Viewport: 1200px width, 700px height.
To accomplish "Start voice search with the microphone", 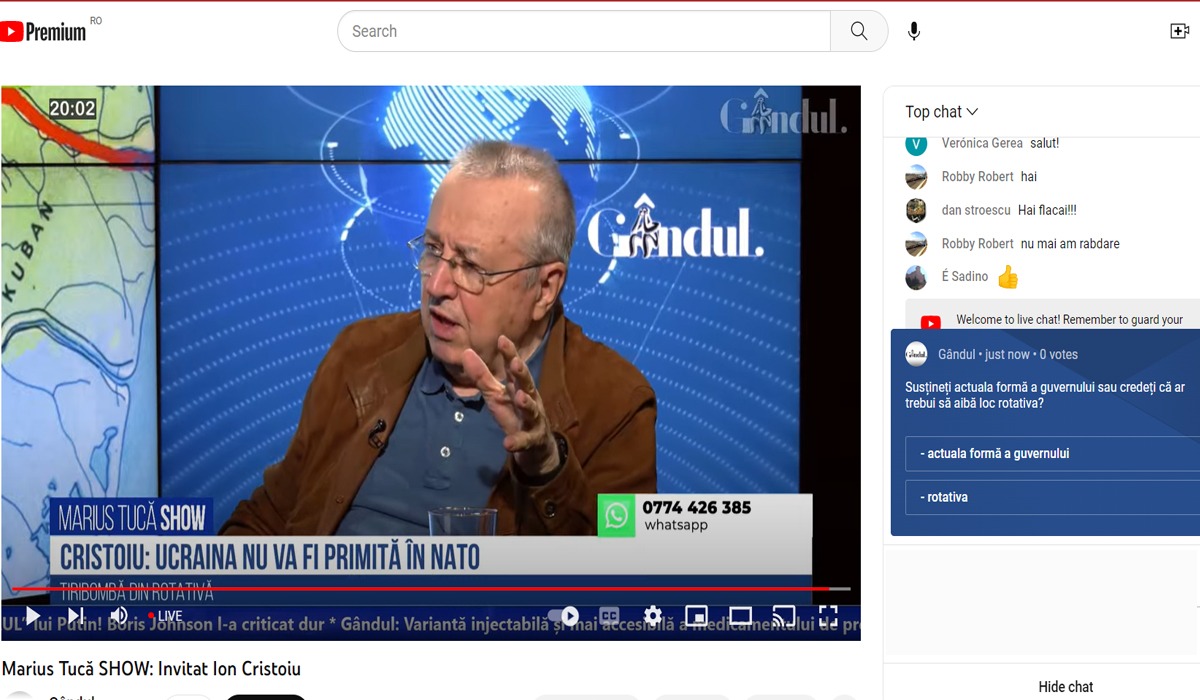I will tap(914, 31).
